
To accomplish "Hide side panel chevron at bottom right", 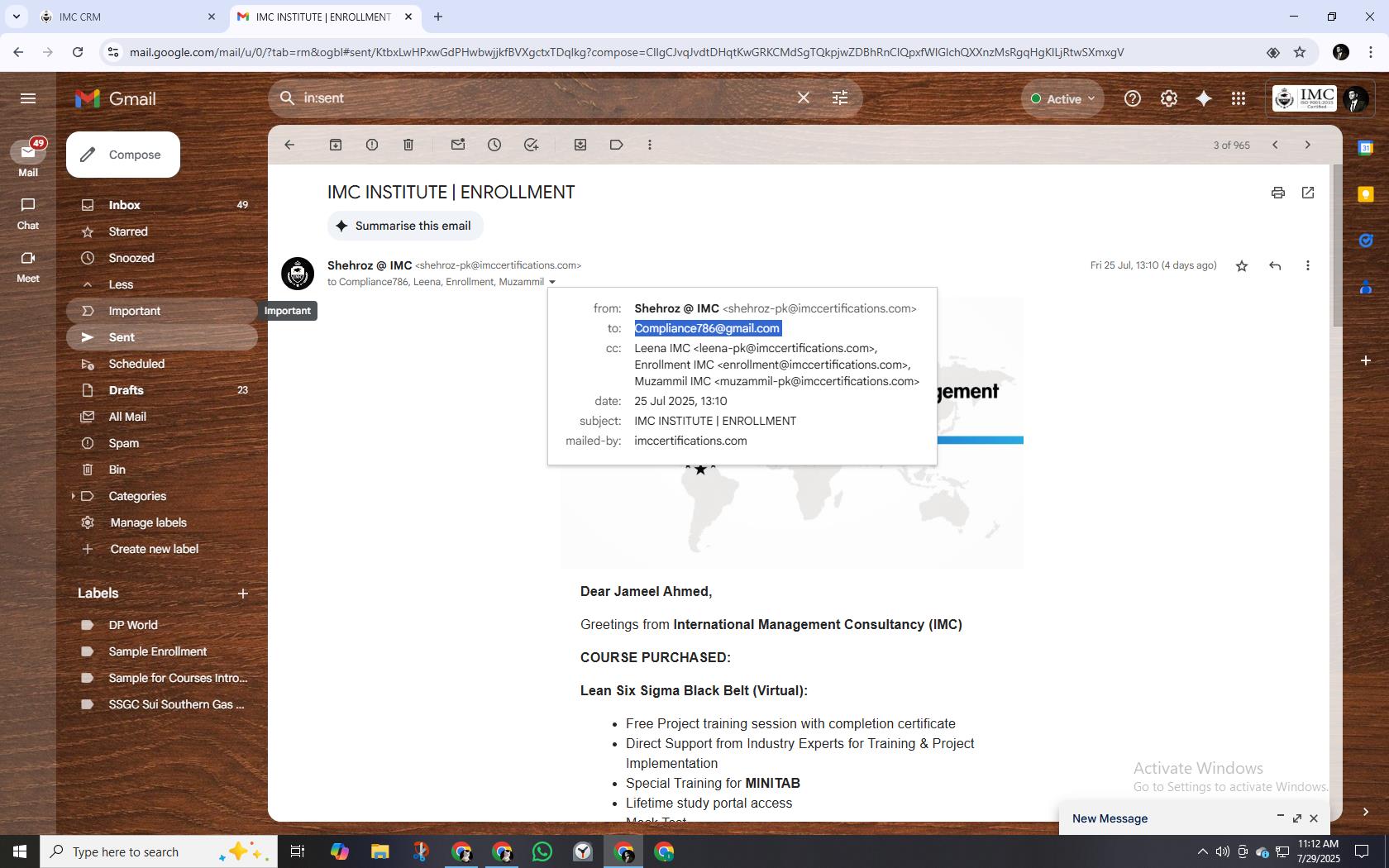I will [x=1366, y=812].
